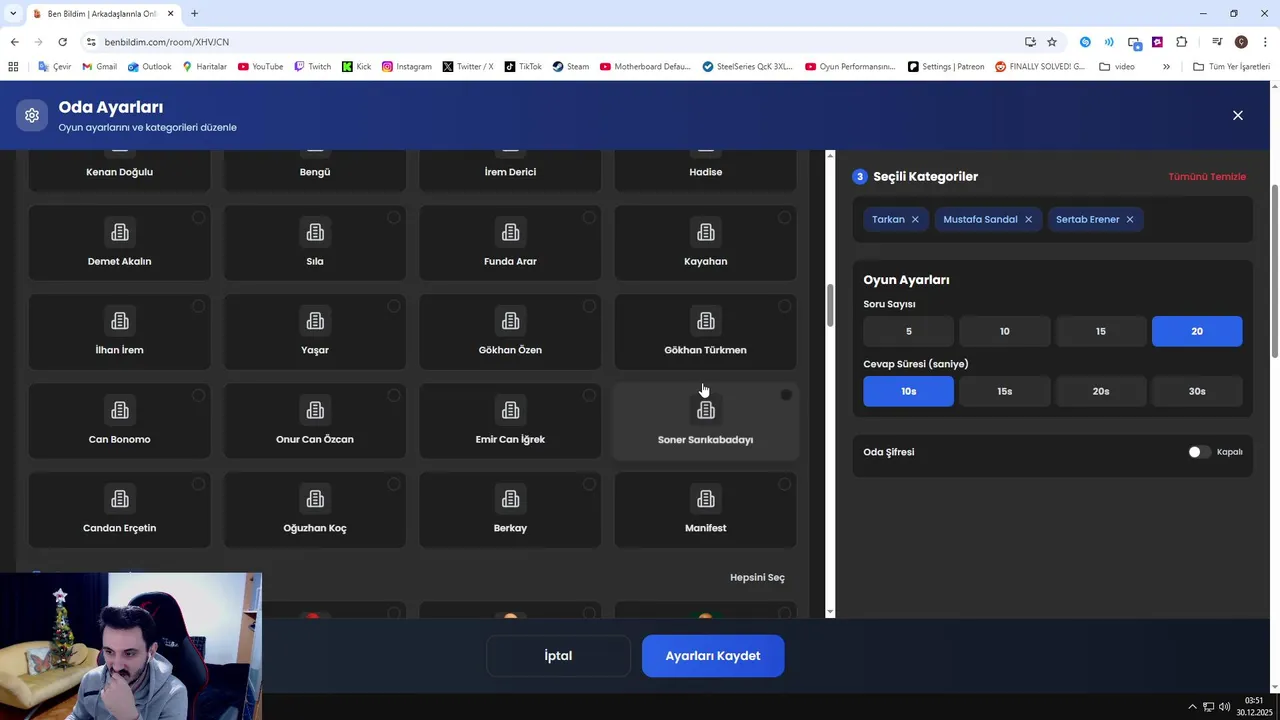Image resolution: width=1280 pixels, height=720 pixels.
Task: Select the Demet Akalın category icon
Action: 120,232
